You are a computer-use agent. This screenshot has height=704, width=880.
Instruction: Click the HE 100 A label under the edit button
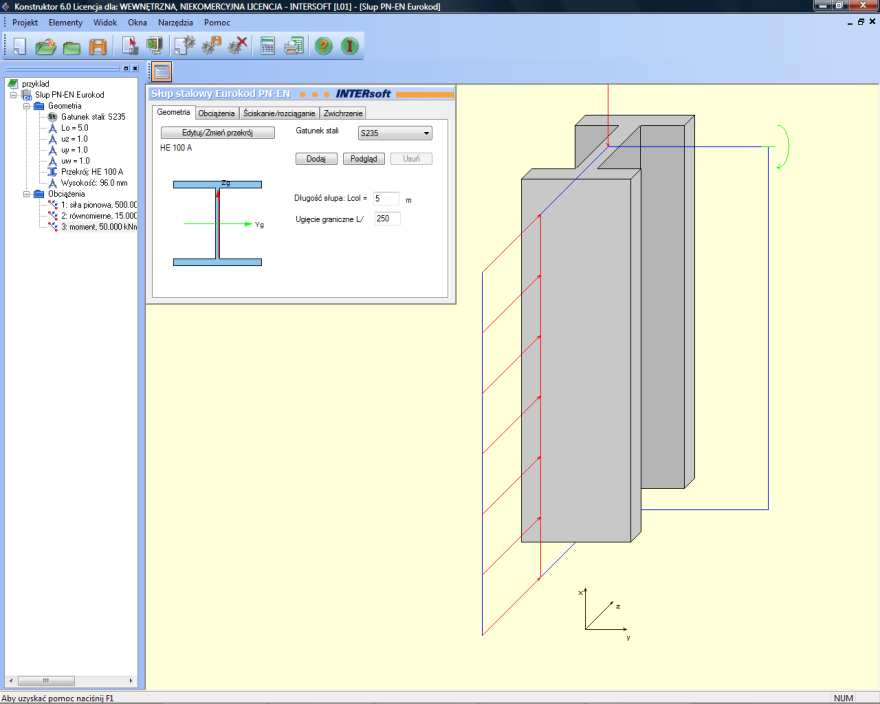coord(176,148)
